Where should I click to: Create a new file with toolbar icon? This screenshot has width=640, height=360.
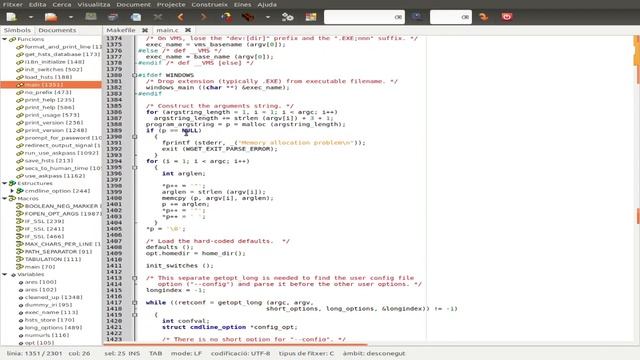pos(11,17)
